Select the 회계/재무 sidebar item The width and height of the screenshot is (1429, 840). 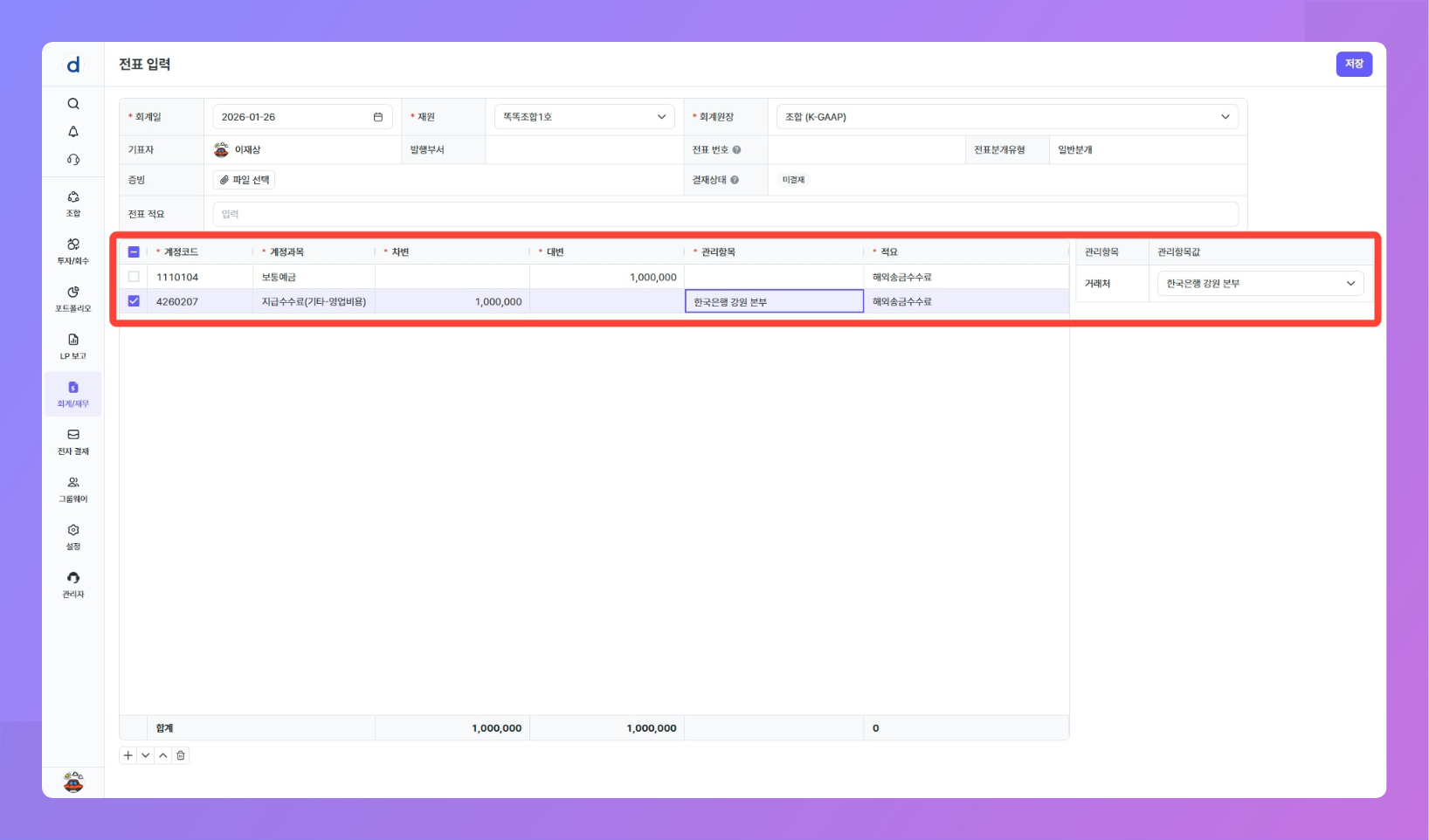coord(73,395)
